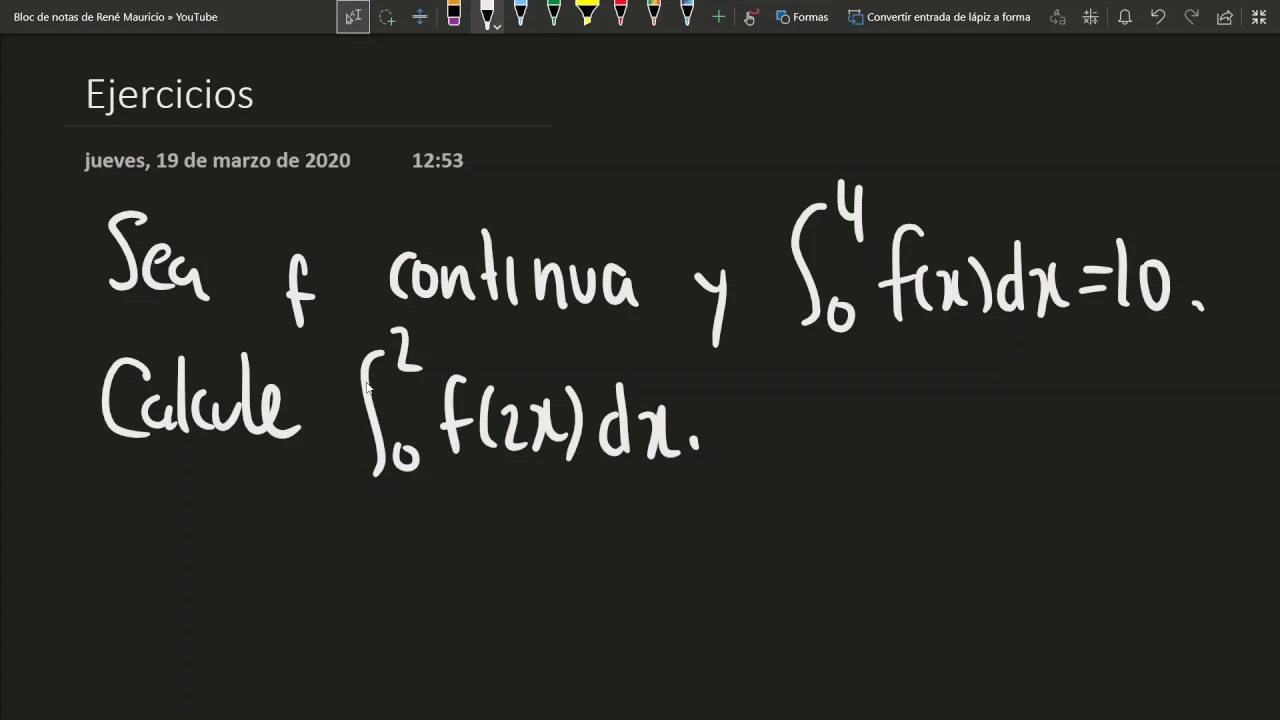Select the eraser tool
Viewport: 1280px width, 720px height.
[454, 15]
